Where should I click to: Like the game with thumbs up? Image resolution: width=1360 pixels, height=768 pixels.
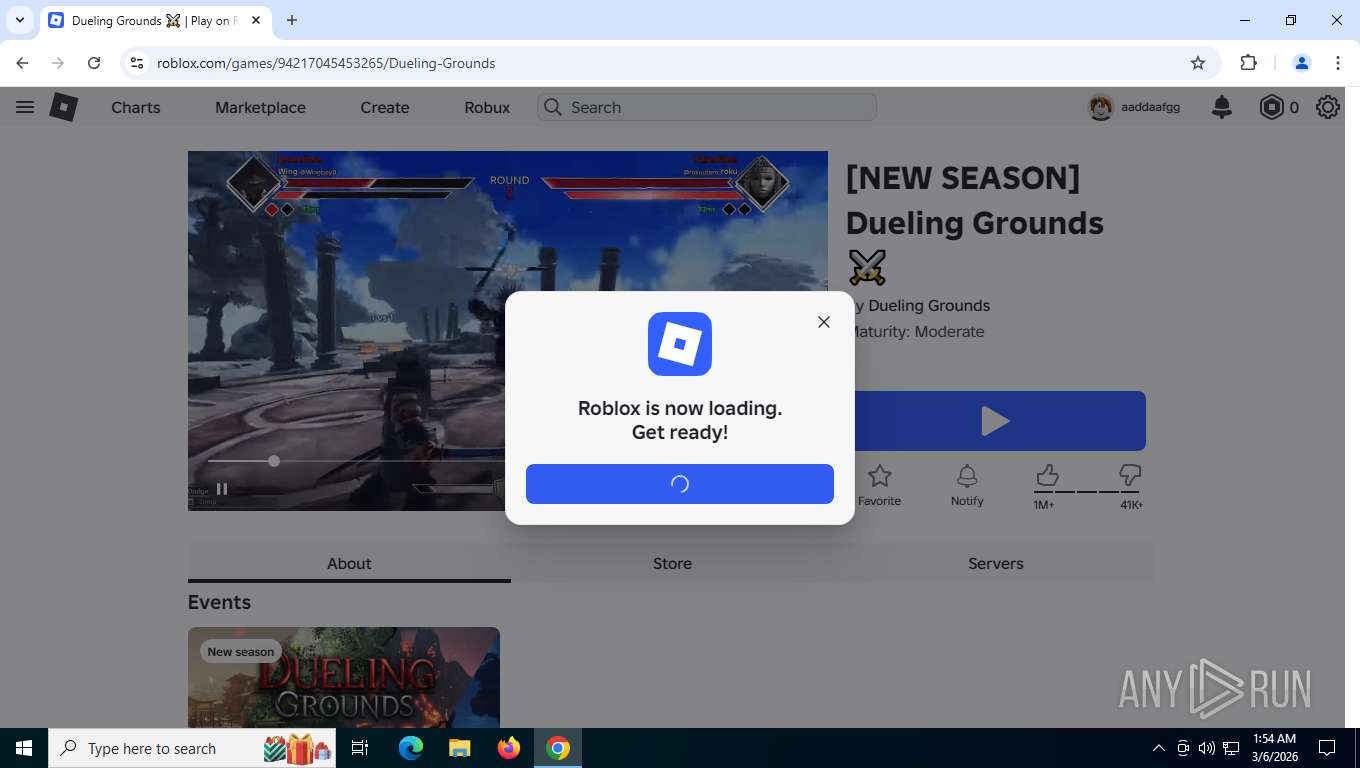pos(1046,475)
